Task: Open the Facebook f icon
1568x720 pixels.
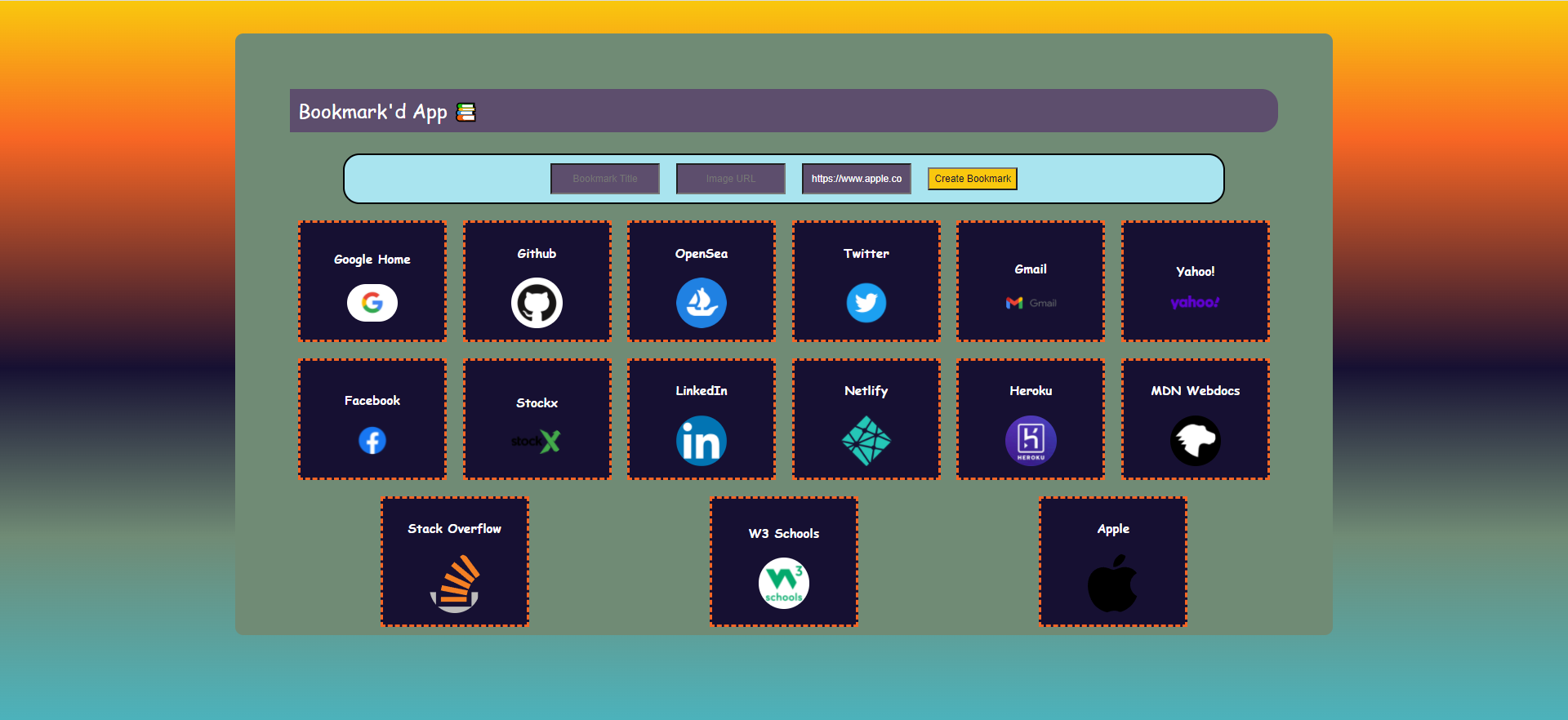Action: pos(372,441)
